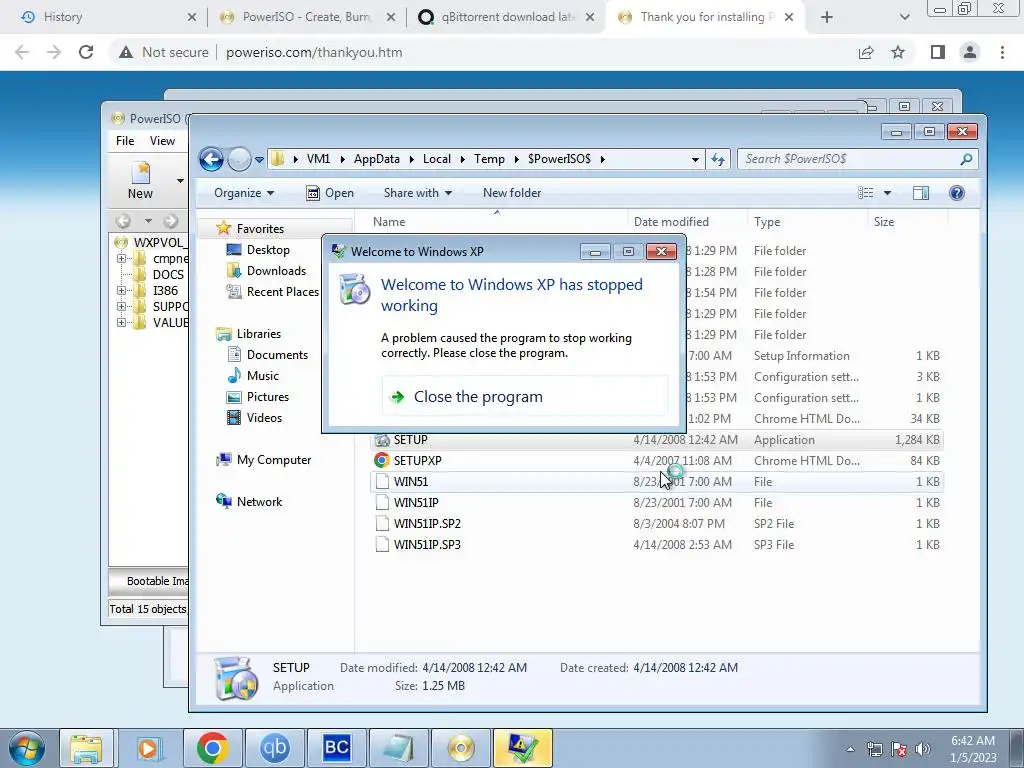Reload the Chrome page
The image size is (1024, 768).
(x=86, y=52)
